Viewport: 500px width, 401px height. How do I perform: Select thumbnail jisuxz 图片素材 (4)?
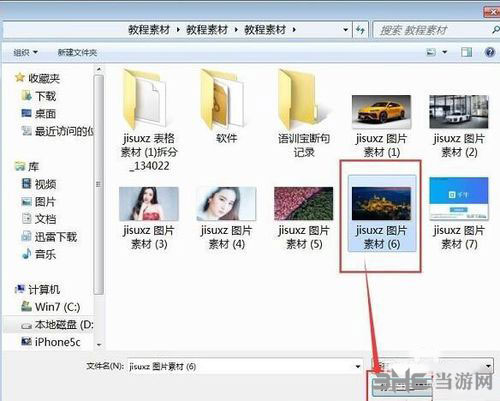click(x=226, y=204)
